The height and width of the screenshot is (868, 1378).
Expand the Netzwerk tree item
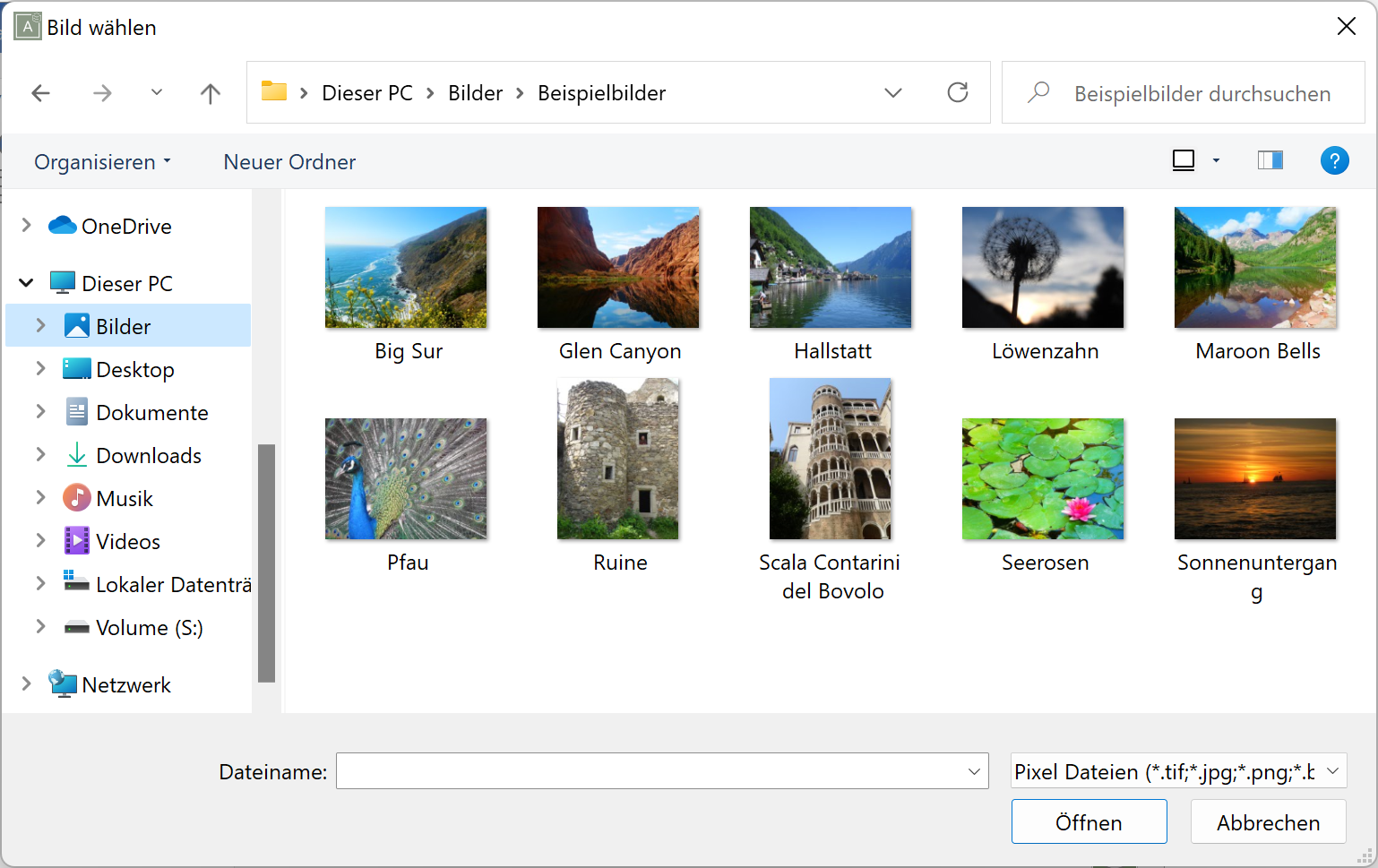click(x=25, y=683)
